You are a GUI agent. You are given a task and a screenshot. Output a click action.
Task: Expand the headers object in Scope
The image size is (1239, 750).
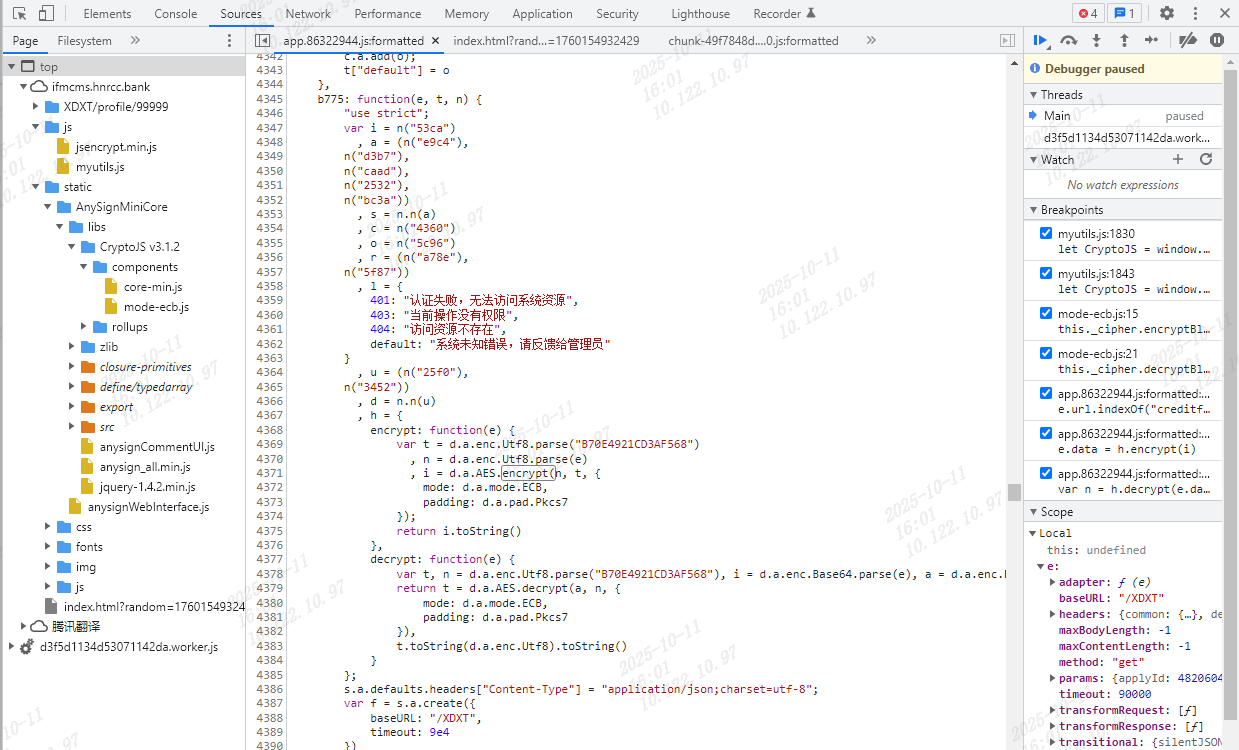coord(1052,614)
